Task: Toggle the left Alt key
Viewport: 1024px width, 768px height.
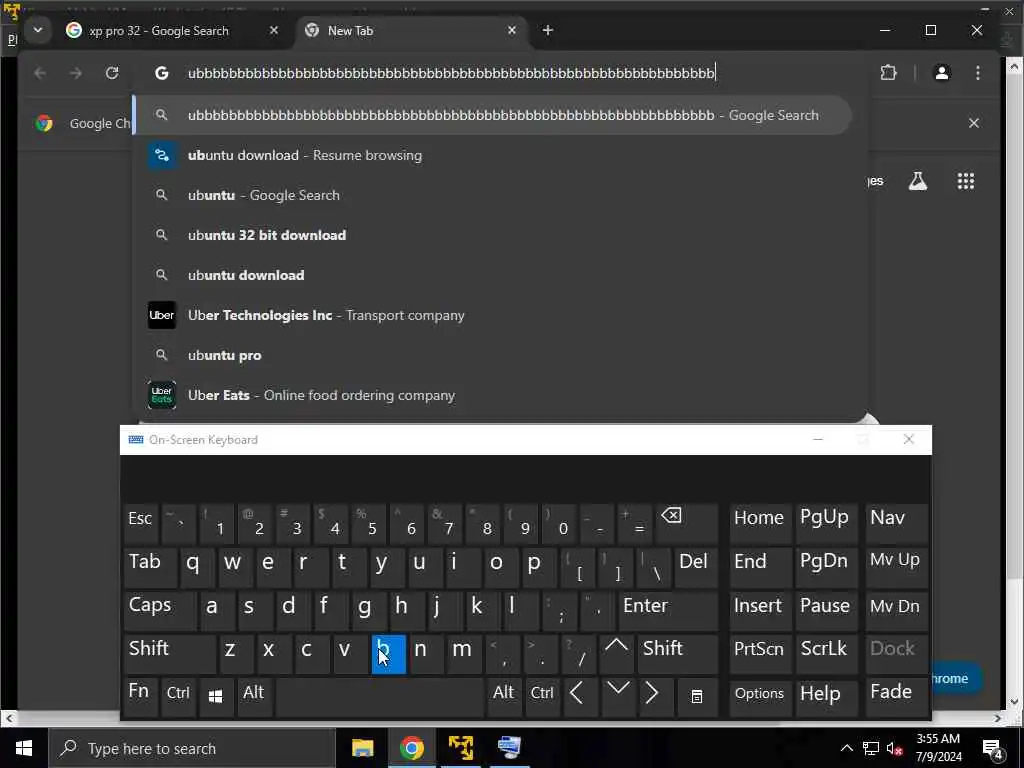Action: click(255, 697)
